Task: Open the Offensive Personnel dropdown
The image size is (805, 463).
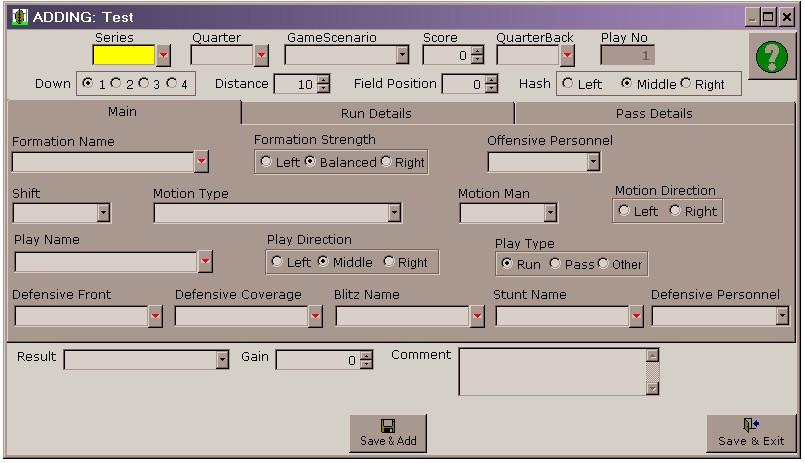Action: pyautogui.click(x=593, y=162)
